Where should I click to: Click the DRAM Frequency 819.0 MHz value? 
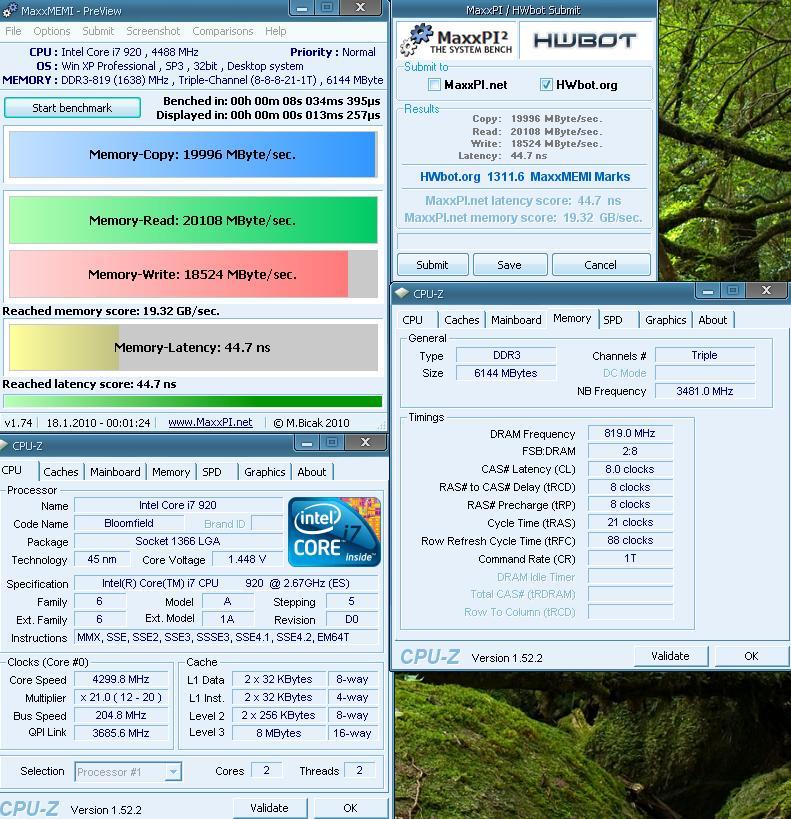point(630,433)
